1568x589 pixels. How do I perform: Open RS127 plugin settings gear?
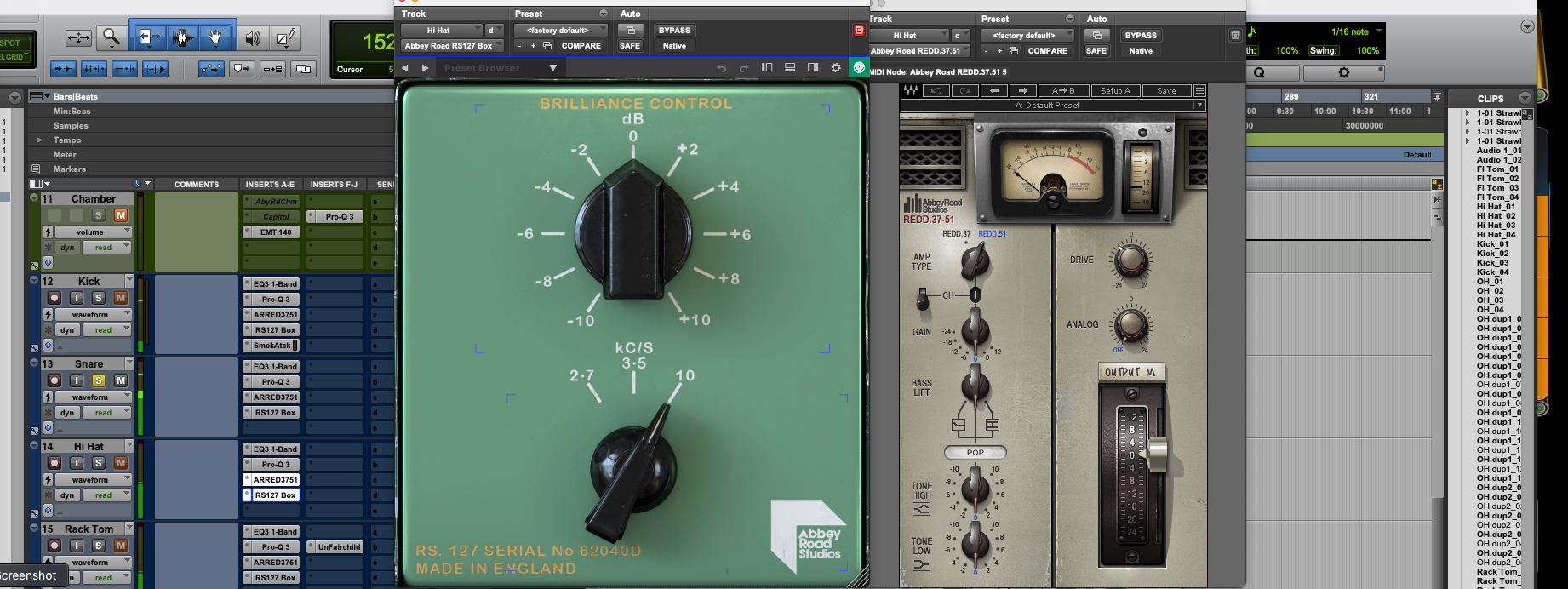click(x=836, y=68)
